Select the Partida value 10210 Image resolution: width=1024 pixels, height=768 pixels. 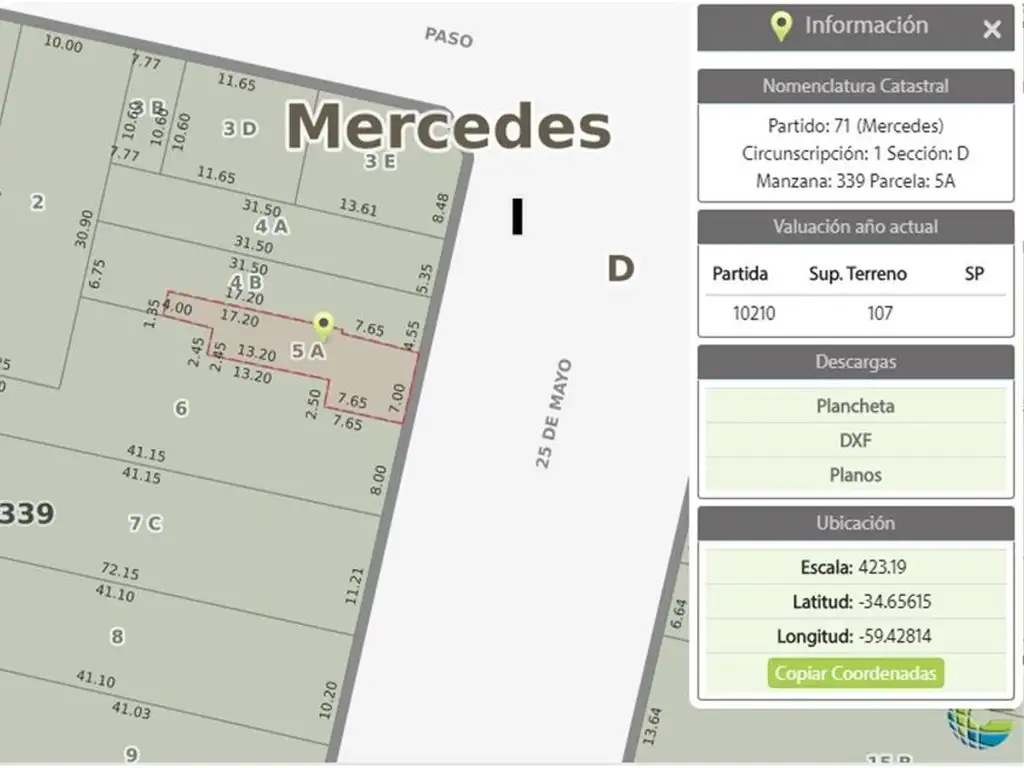click(x=753, y=313)
